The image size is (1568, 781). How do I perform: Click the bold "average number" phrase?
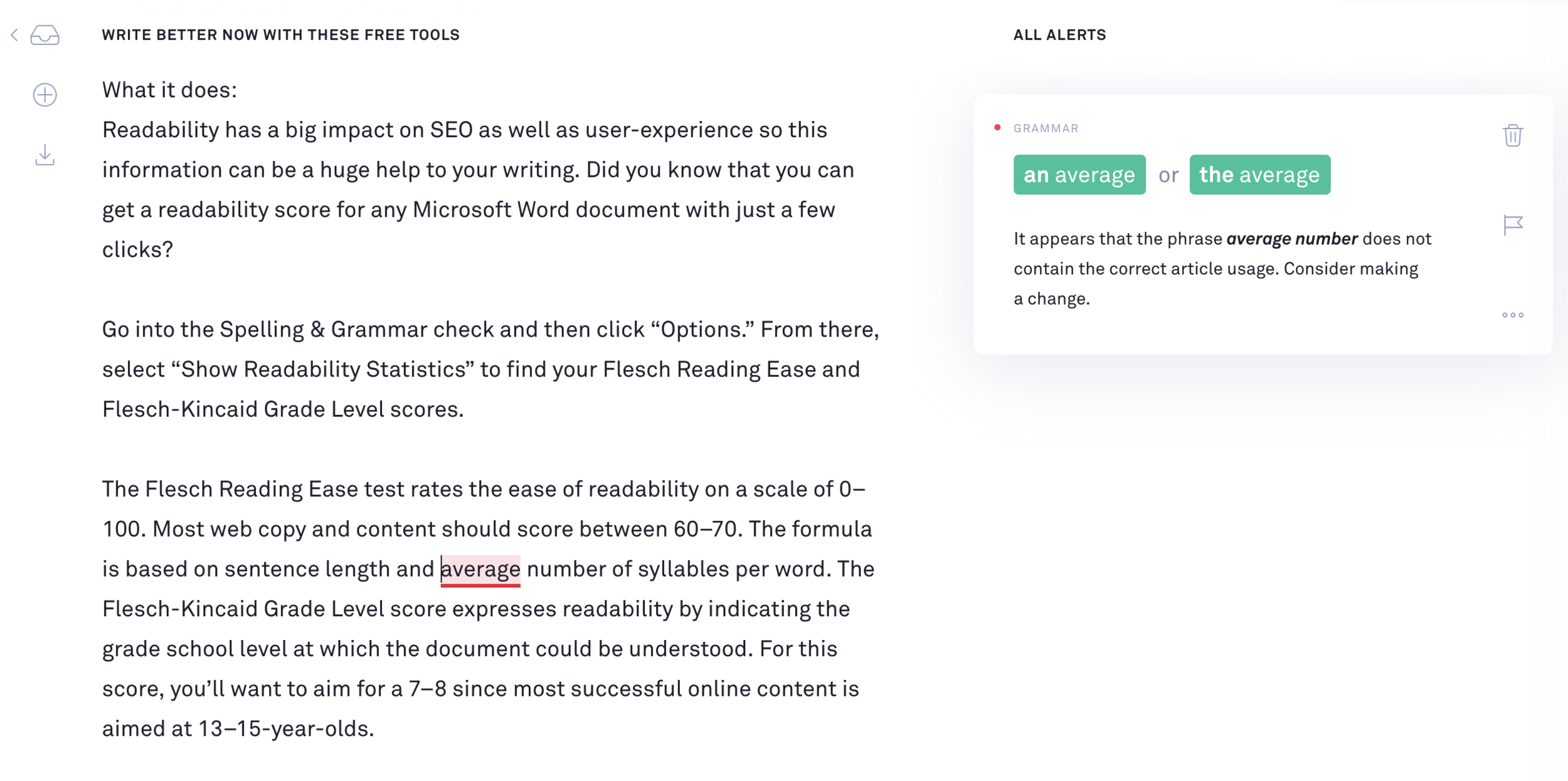pyautogui.click(x=1292, y=239)
